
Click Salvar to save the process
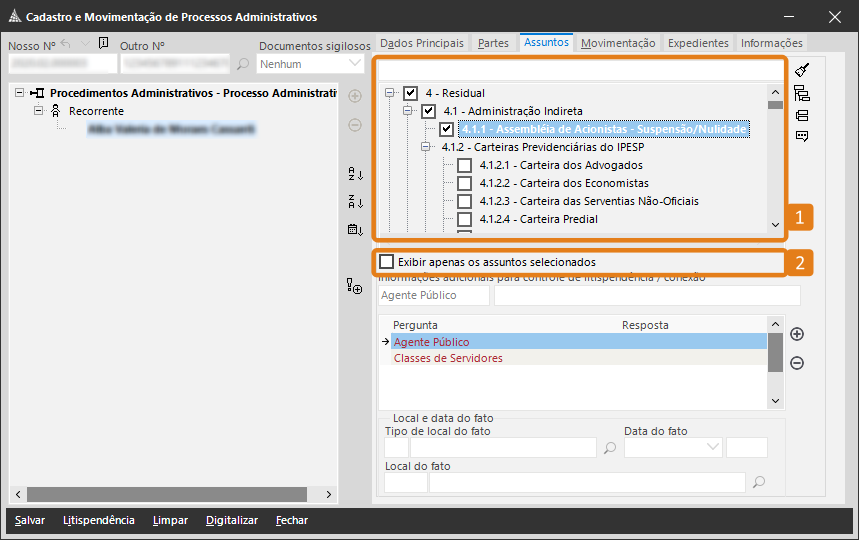point(30,520)
